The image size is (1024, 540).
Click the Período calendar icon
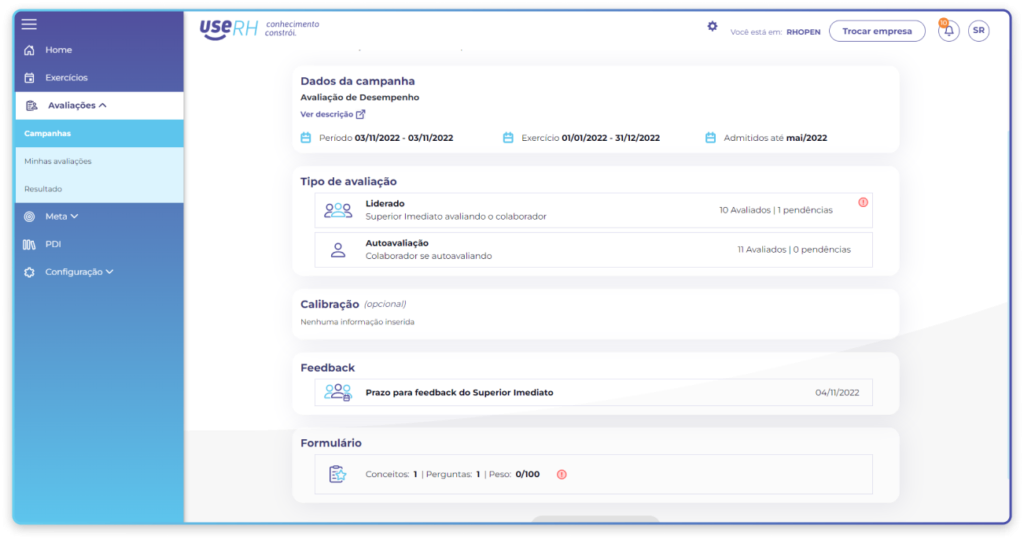coord(306,138)
